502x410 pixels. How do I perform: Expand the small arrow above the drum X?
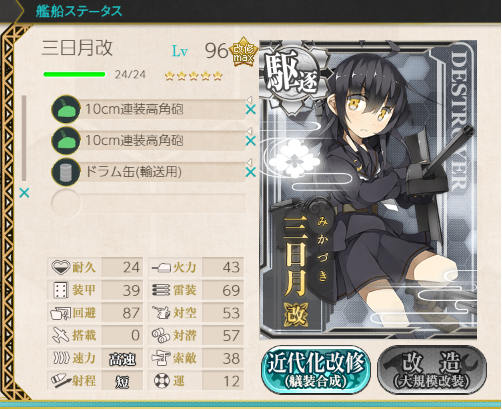pyautogui.click(x=249, y=162)
